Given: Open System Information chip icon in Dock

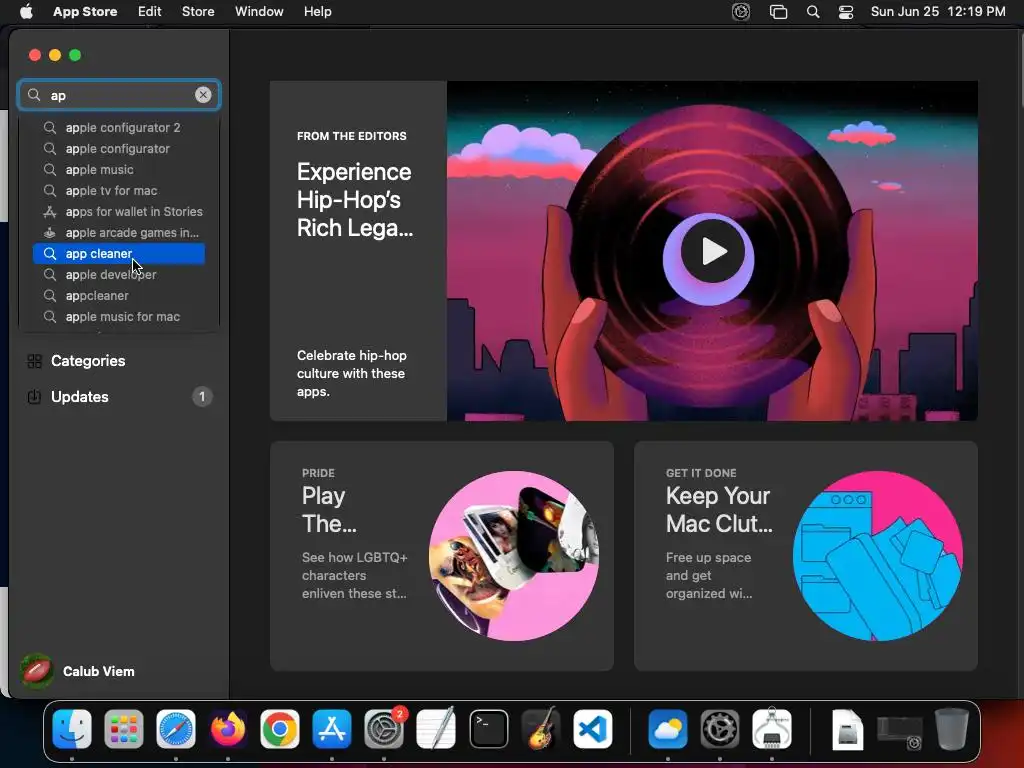Looking at the screenshot, I should (772, 729).
